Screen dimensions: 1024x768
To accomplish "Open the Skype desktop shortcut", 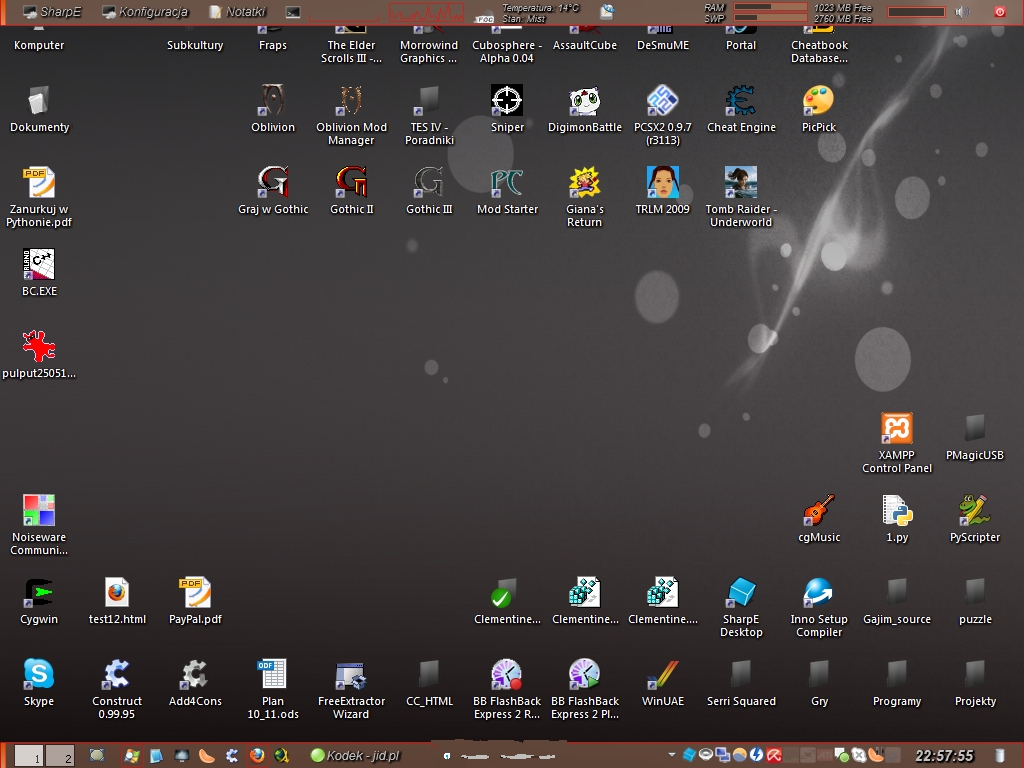I will coord(39,675).
